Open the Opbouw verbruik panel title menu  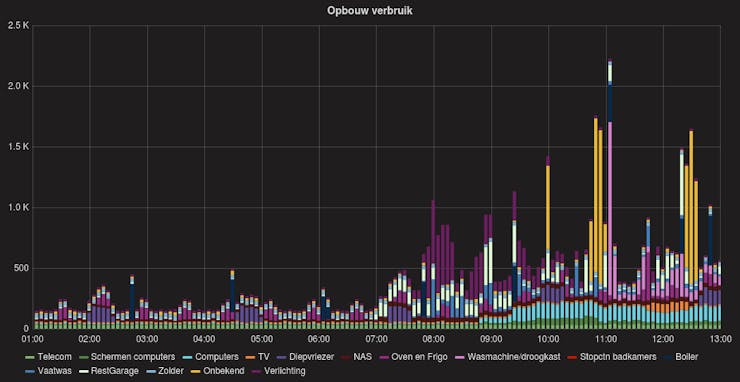[x=370, y=10]
